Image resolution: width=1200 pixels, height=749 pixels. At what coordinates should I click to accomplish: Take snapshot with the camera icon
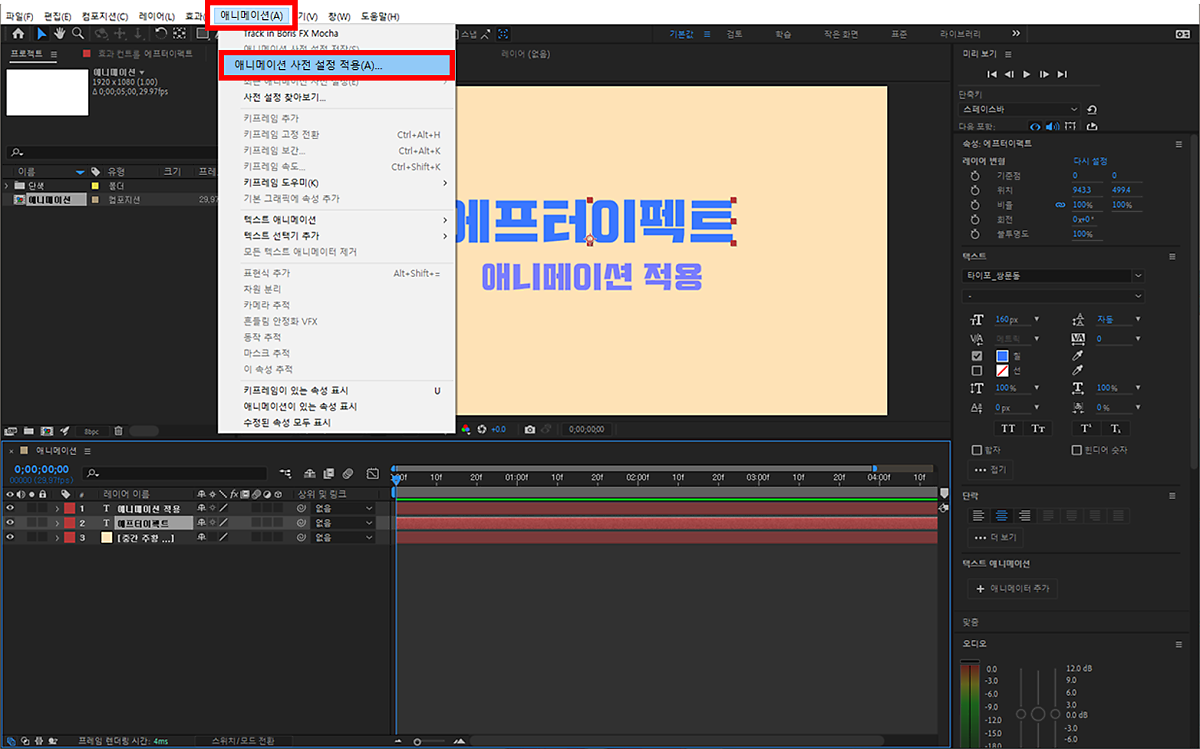point(529,429)
